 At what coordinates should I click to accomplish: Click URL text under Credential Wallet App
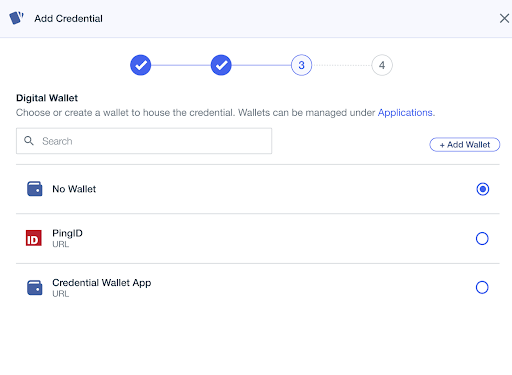click(61, 294)
